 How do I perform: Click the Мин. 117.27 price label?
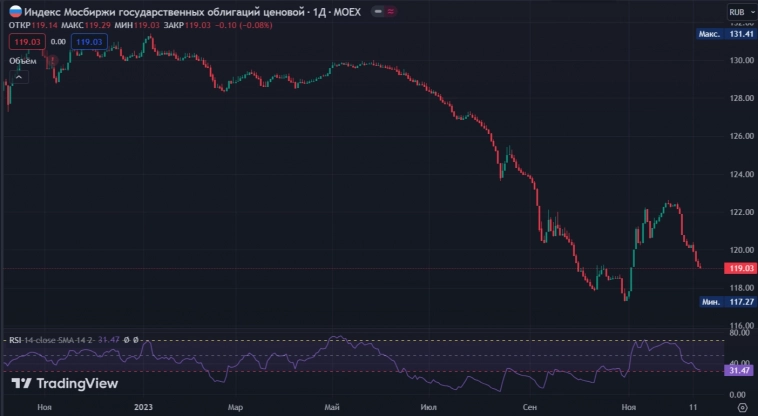click(726, 301)
